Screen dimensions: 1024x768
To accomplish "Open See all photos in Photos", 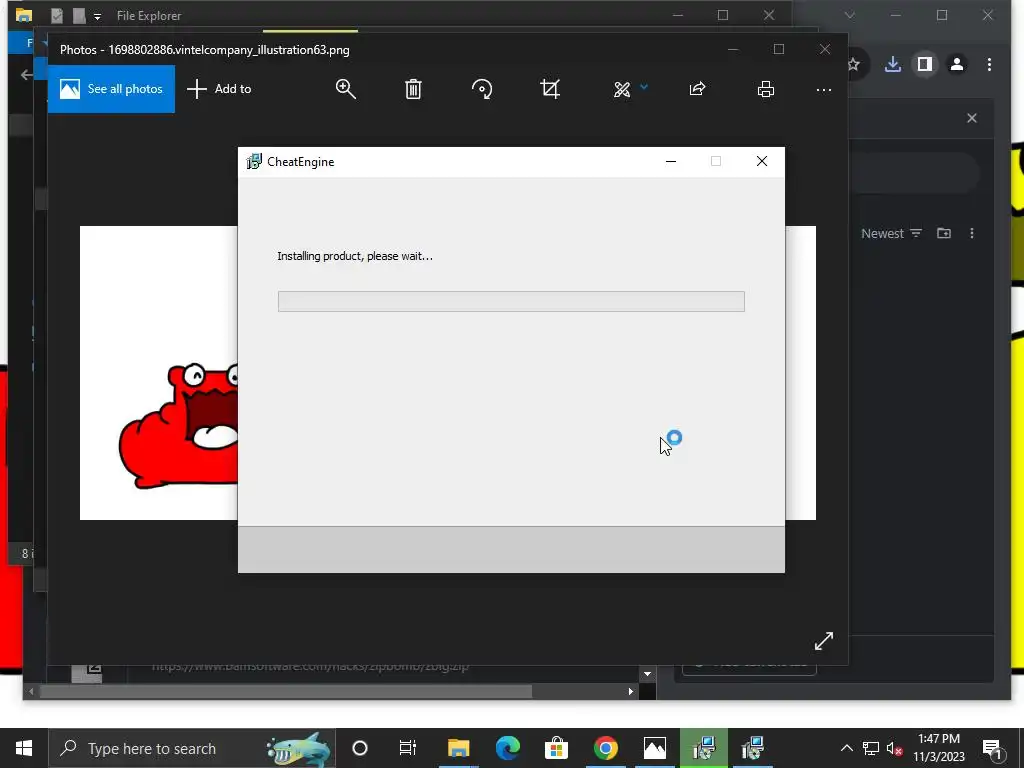I will (111, 89).
